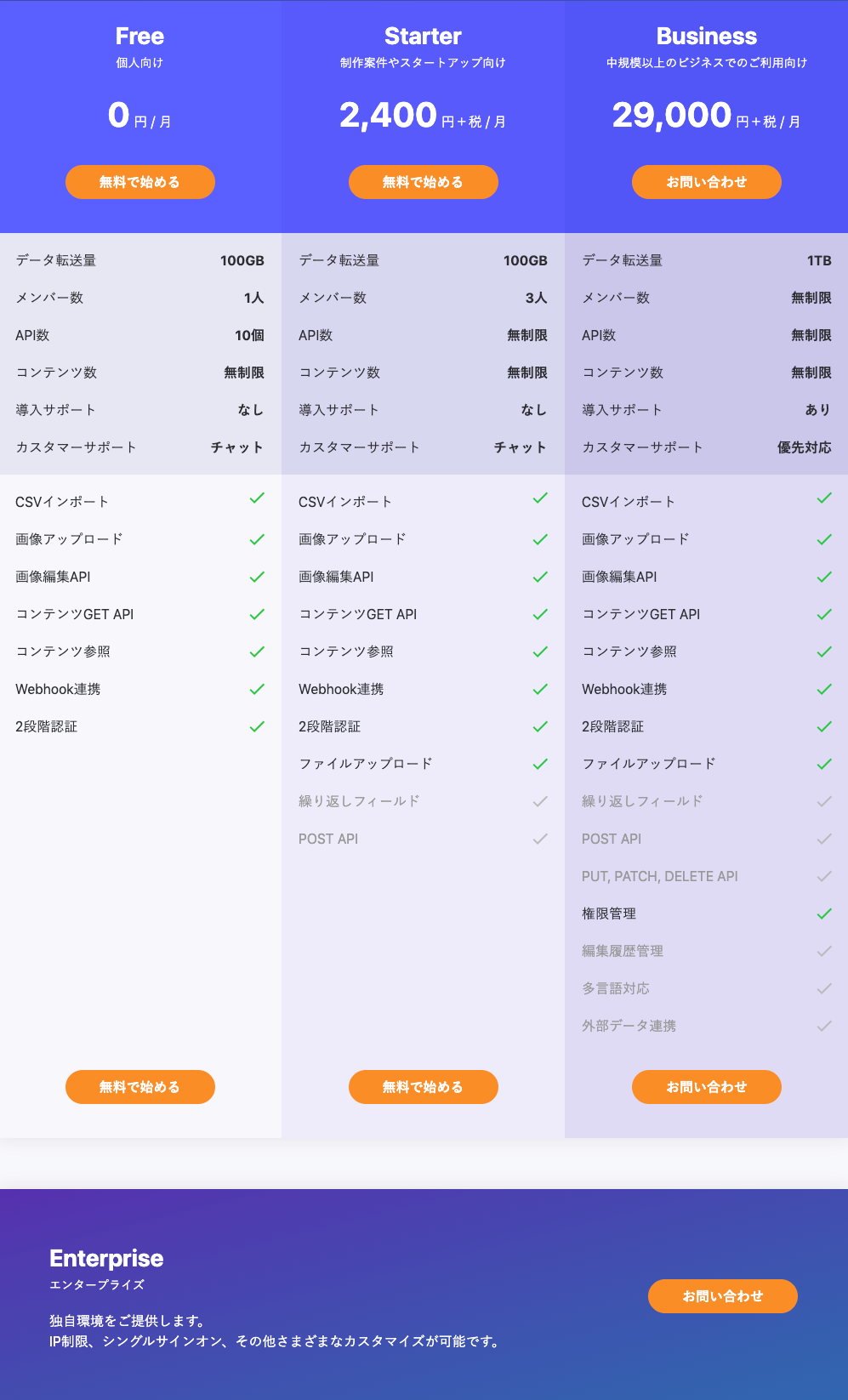
Task: Click Business plan's 外部データ連携 checkmark
Action: 824,1026
